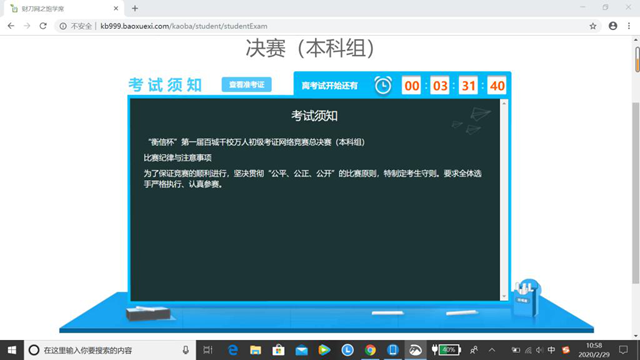Open the Windows Start menu
Screen dimensions: 640x360
[x=12, y=350]
